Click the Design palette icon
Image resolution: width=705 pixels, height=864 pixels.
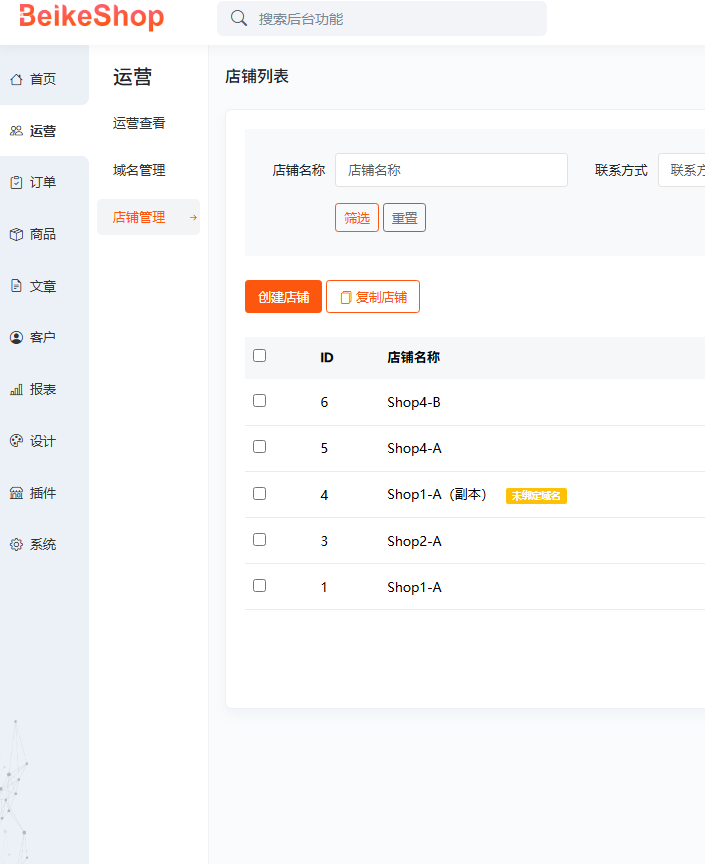tap(16, 441)
